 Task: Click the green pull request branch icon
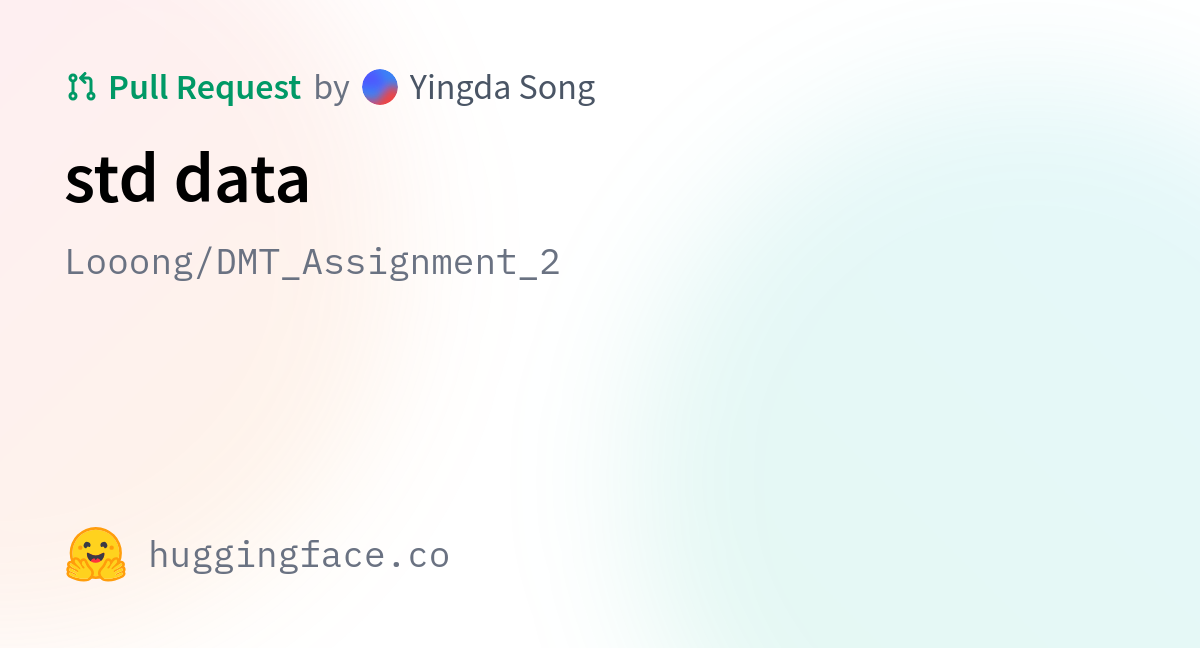[81, 88]
